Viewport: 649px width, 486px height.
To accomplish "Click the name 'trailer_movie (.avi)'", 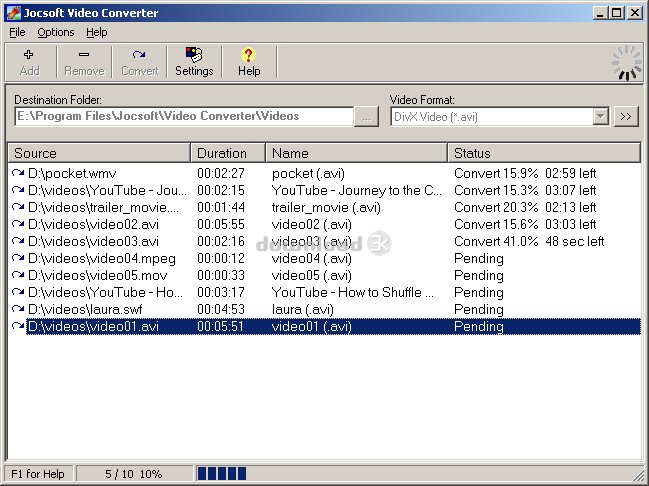I will [x=326, y=207].
